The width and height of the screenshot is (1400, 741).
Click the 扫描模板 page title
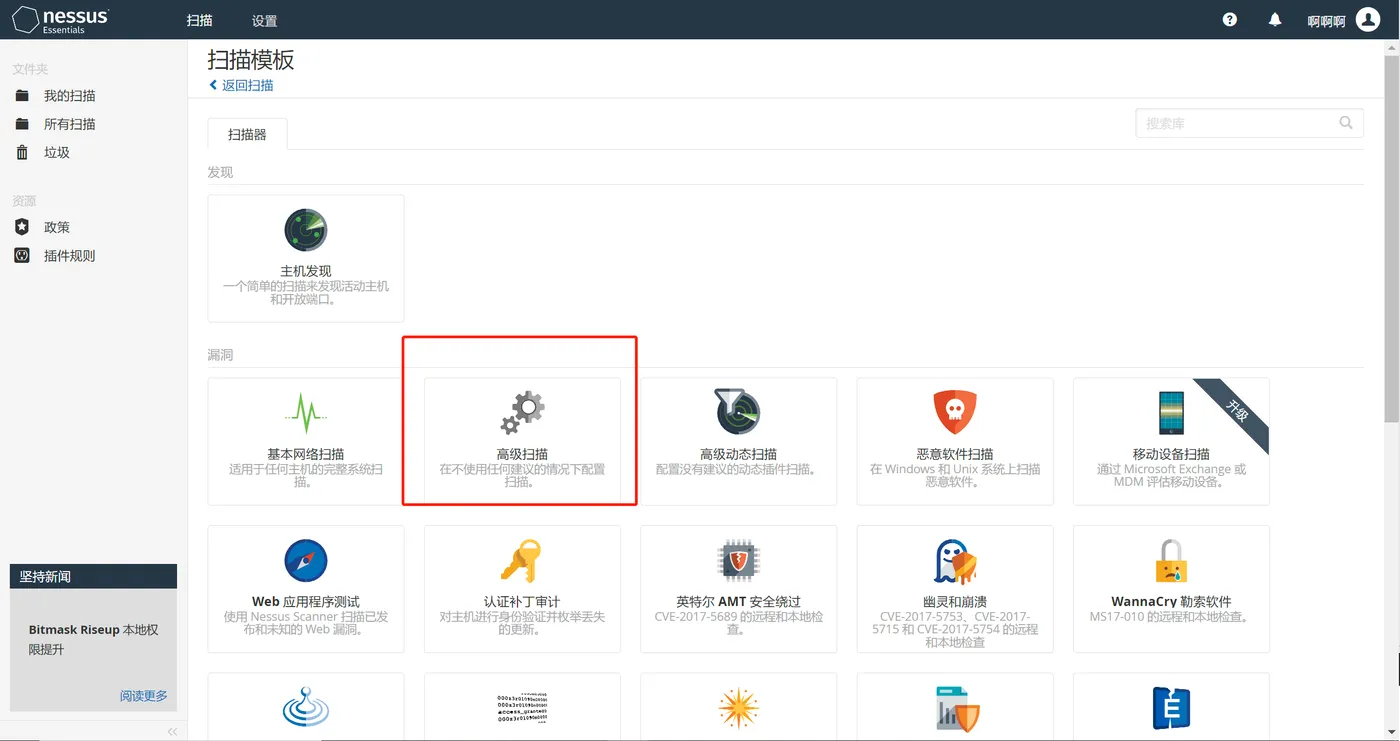251,59
